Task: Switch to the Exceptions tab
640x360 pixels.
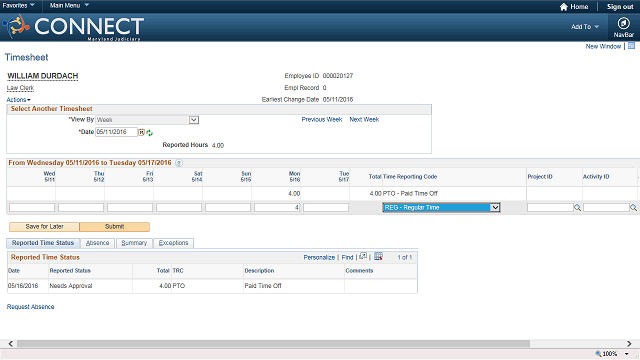Action: click(173, 243)
